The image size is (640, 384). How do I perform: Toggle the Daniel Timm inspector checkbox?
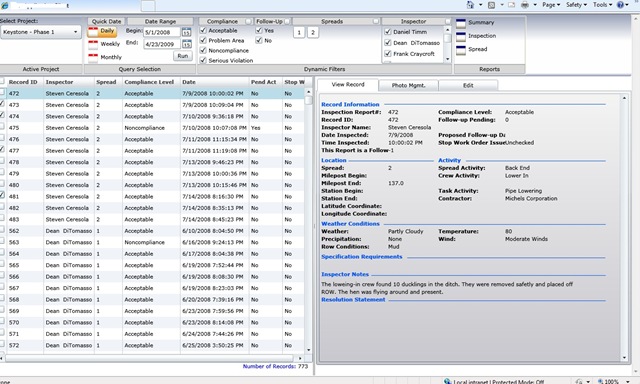[x=388, y=31]
